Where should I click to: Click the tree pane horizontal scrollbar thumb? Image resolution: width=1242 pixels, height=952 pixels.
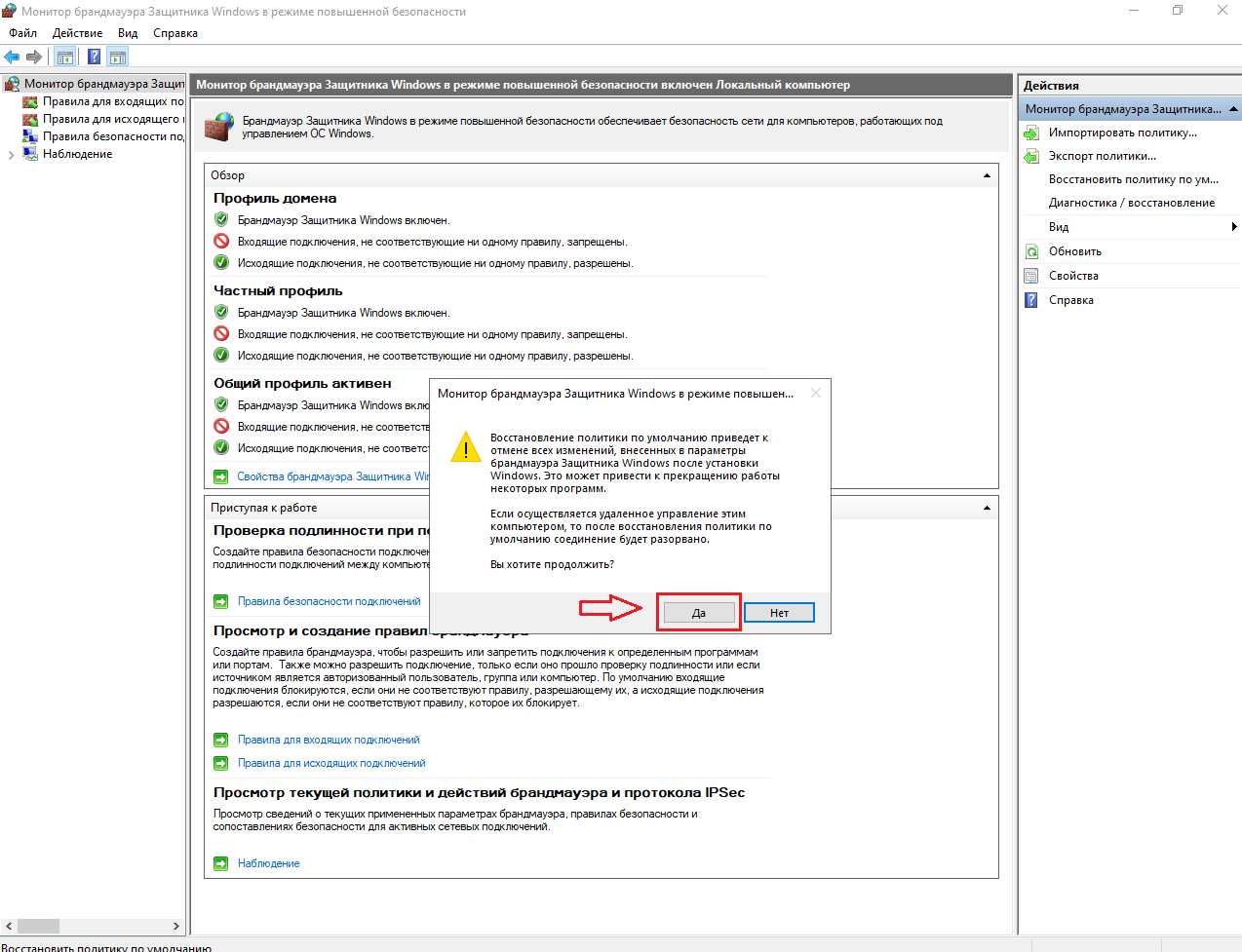pyautogui.click(x=39, y=927)
